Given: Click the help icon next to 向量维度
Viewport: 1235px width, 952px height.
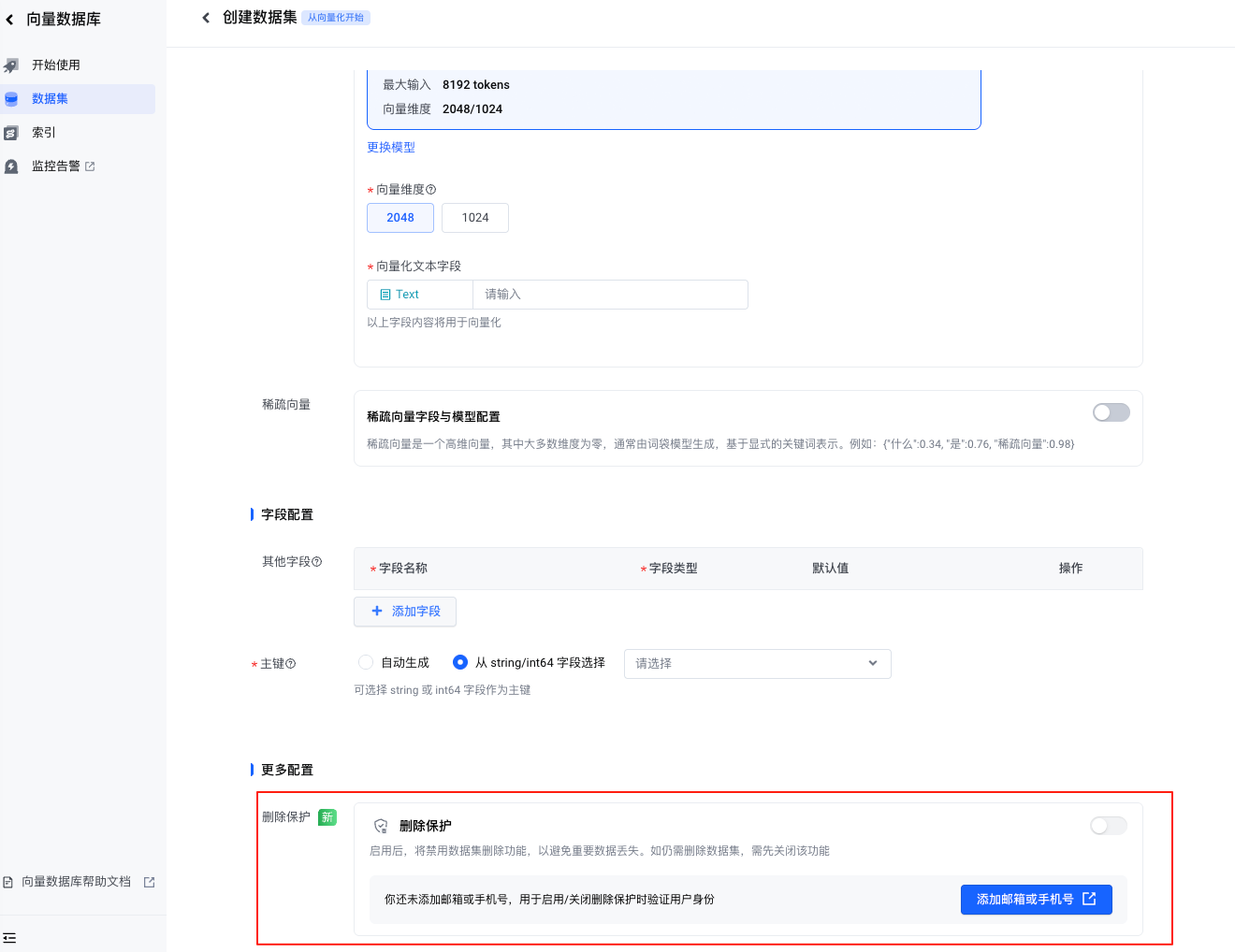Looking at the screenshot, I should [x=430, y=190].
